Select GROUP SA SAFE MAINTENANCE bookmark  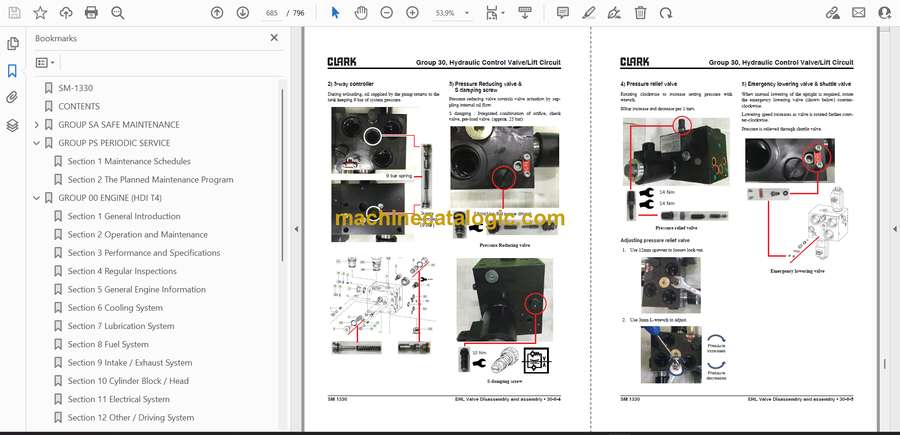click(119, 125)
